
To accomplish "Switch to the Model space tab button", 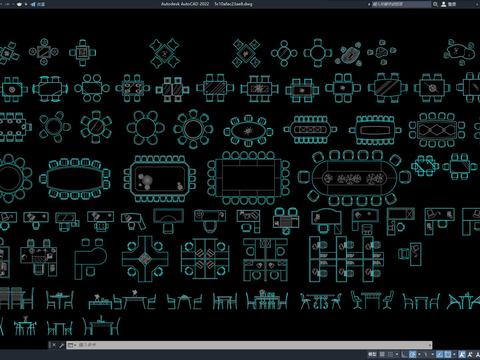I will pos(372,354).
